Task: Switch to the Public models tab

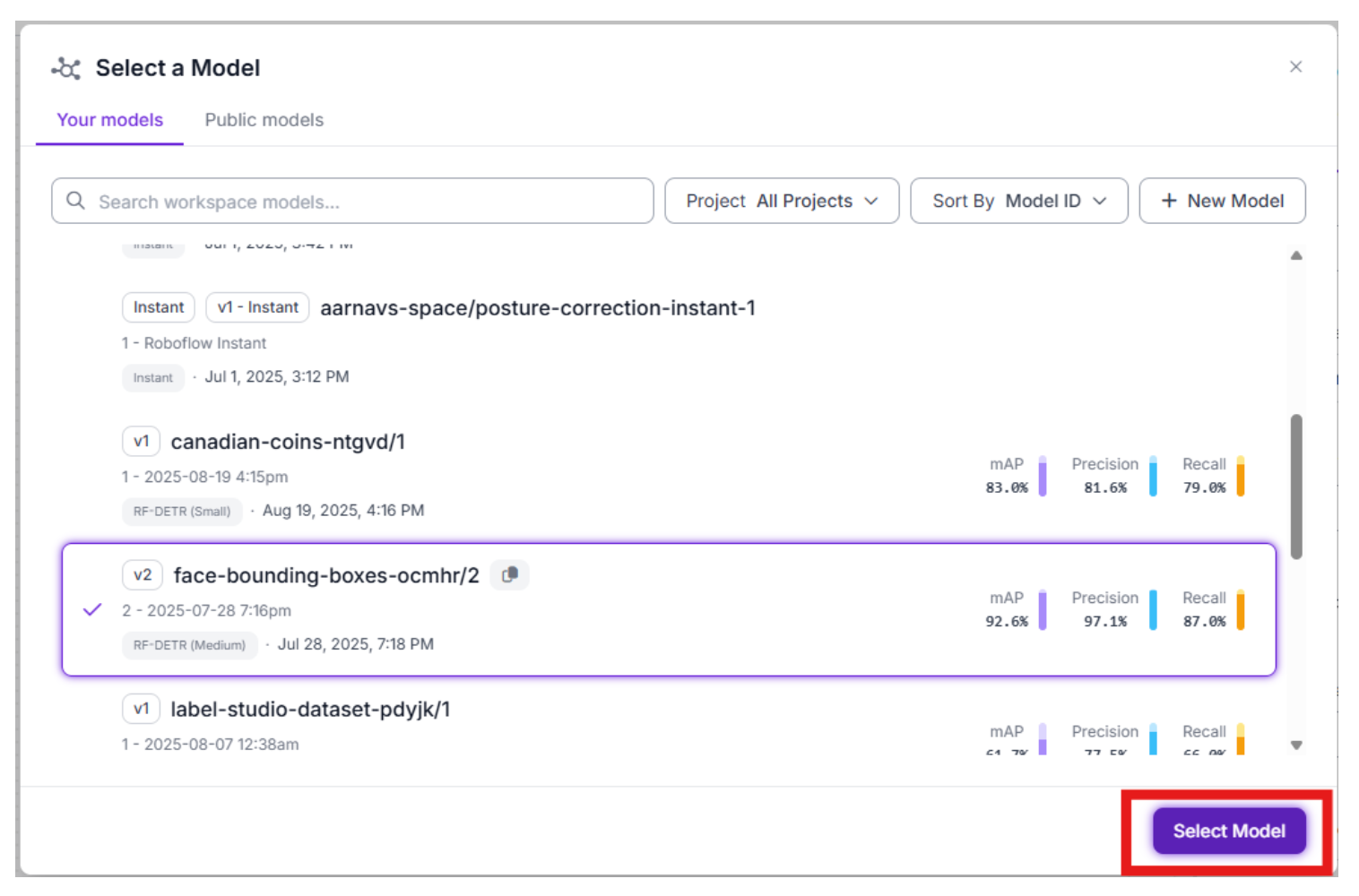Action: pyautogui.click(x=264, y=120)
